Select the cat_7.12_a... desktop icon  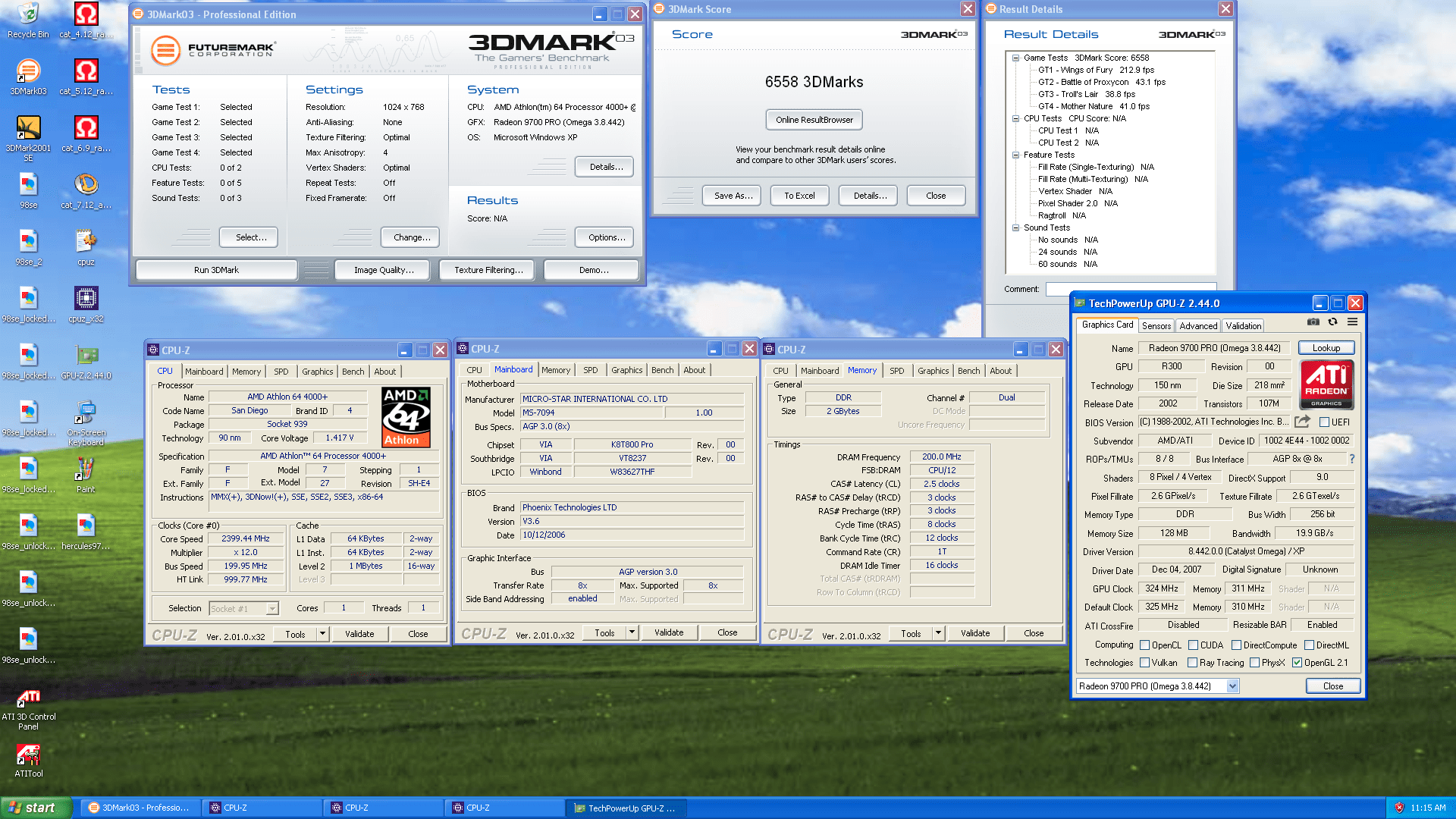click(x=86, y=190)
